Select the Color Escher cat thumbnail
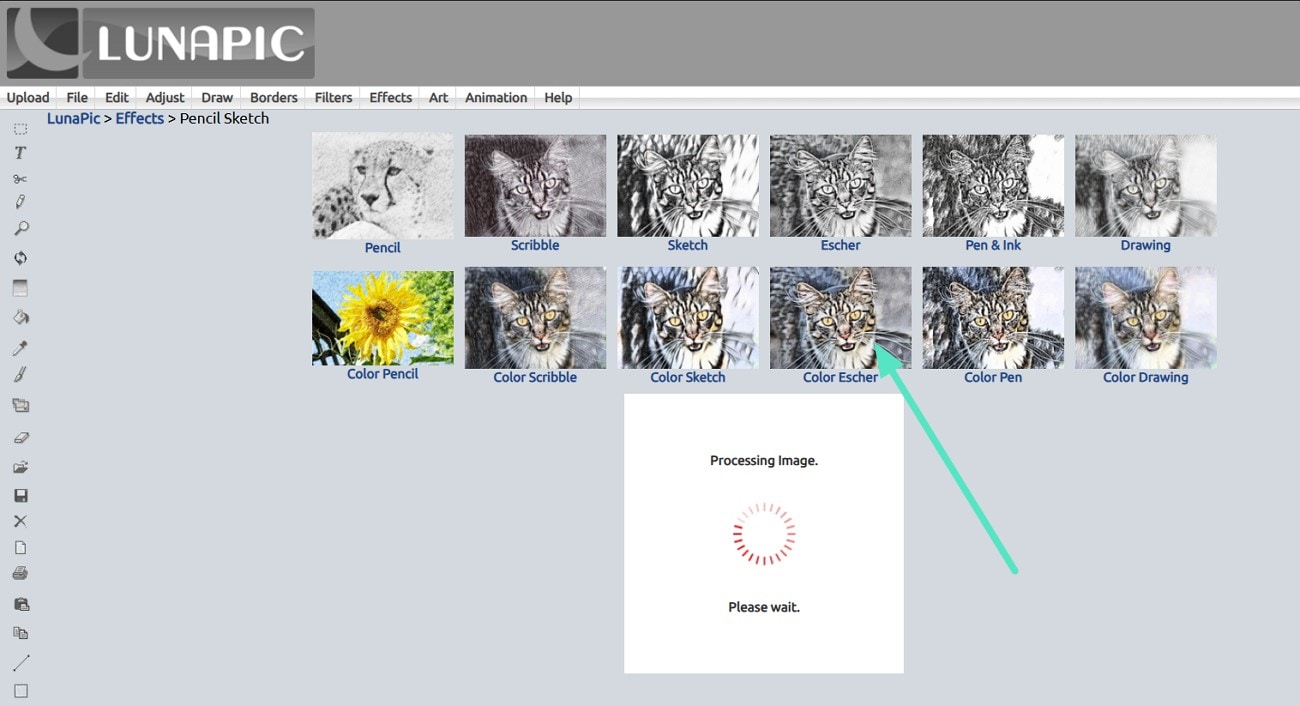This screenshot has height=706, width=1300. pyautogui.click(x=840, y=317)
